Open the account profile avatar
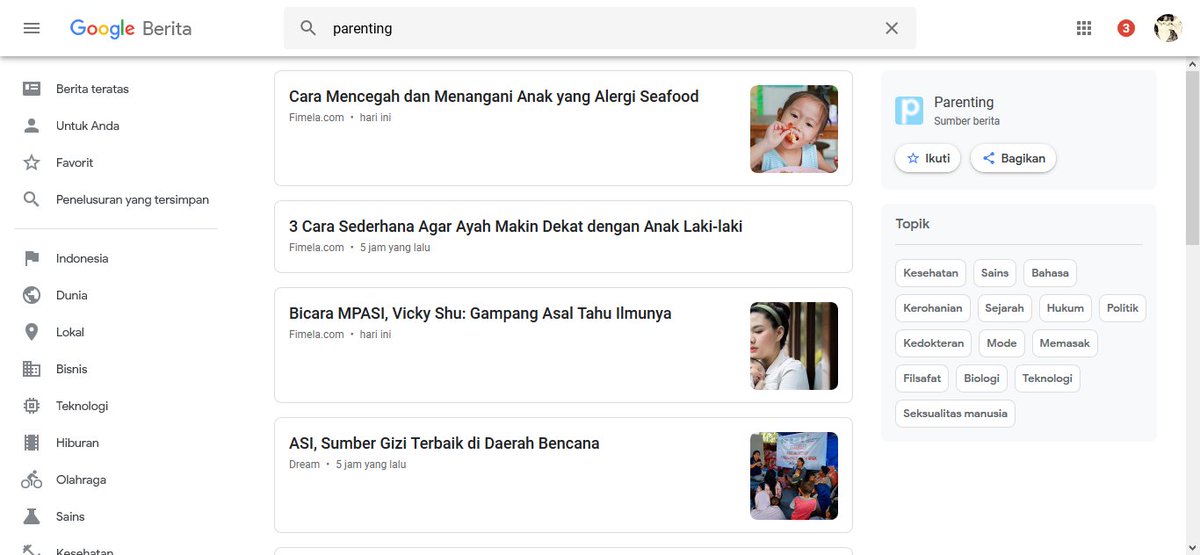1200x555 pixels. click(x=1168, y=28)
